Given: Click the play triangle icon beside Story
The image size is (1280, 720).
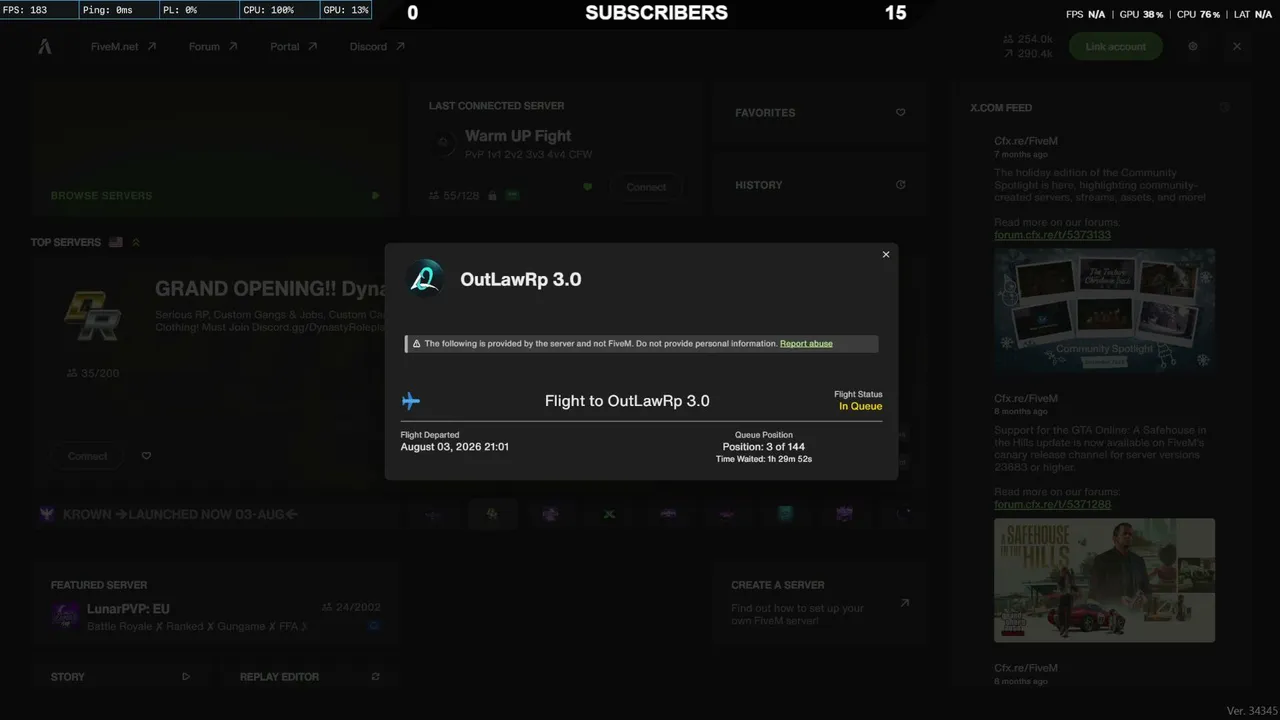Looking at the screenshot, I should coord(186,677).
